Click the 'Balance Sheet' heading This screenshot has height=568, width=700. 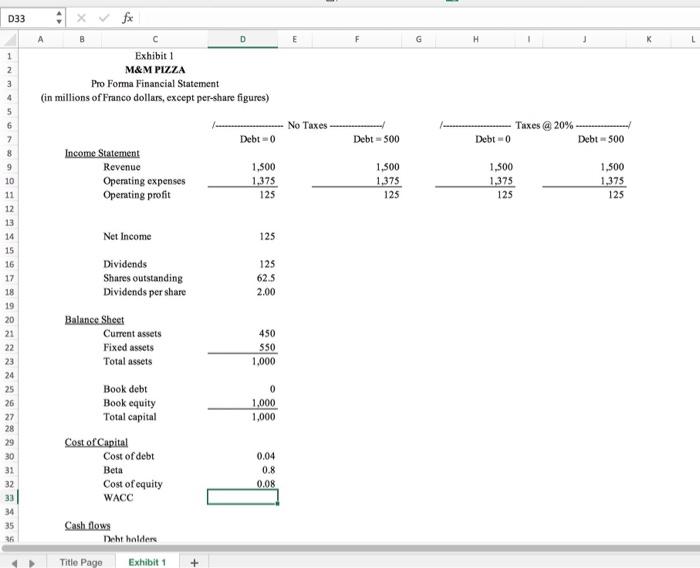(x=95, y=320)
